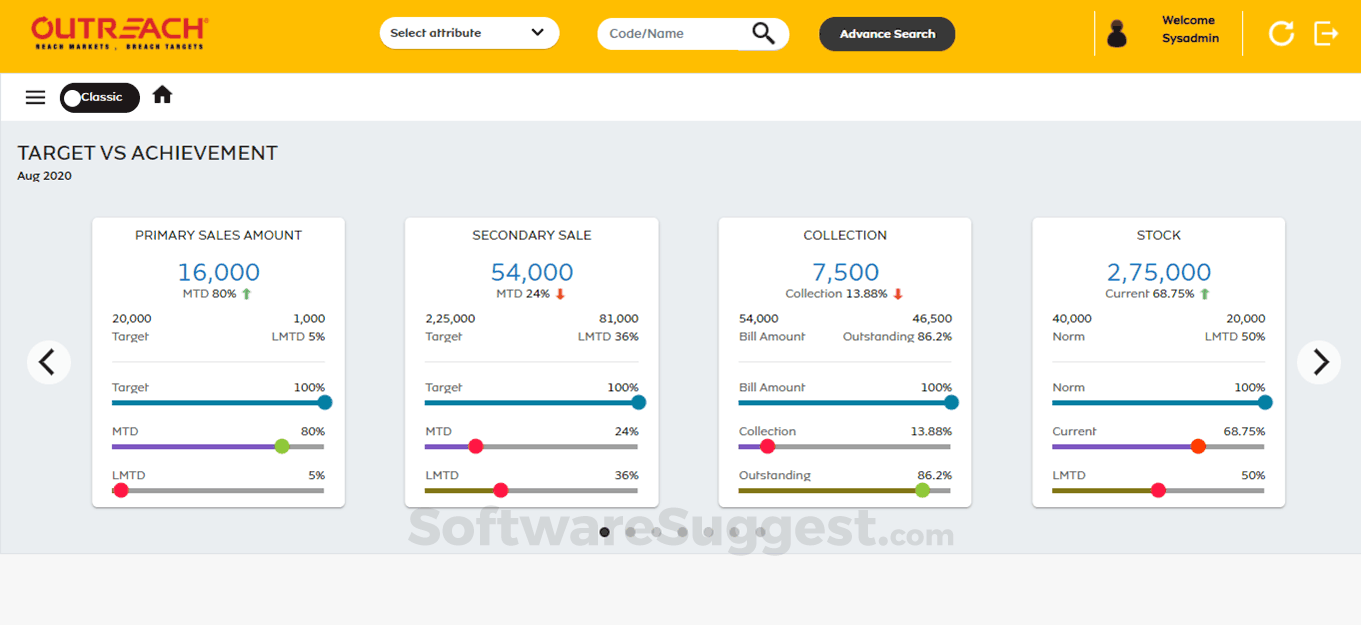Click the Primary Sales MTD slider handle
This screenshot has width=1361, height=625.
point(282,446)
